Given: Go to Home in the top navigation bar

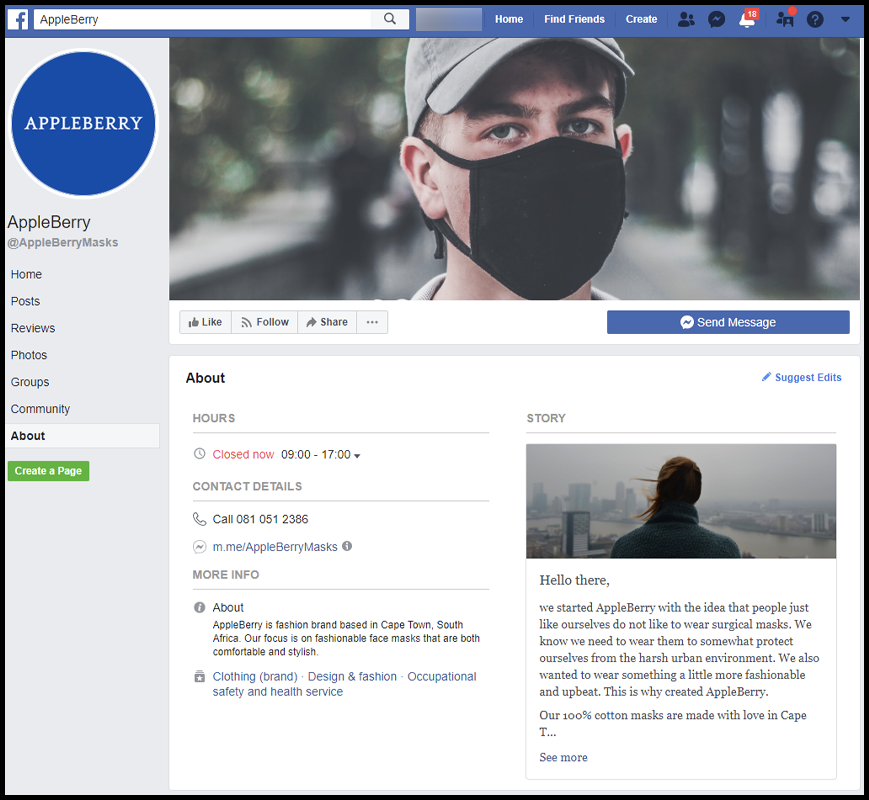Looking at the screenshot, I should click(x=509, y=19).
